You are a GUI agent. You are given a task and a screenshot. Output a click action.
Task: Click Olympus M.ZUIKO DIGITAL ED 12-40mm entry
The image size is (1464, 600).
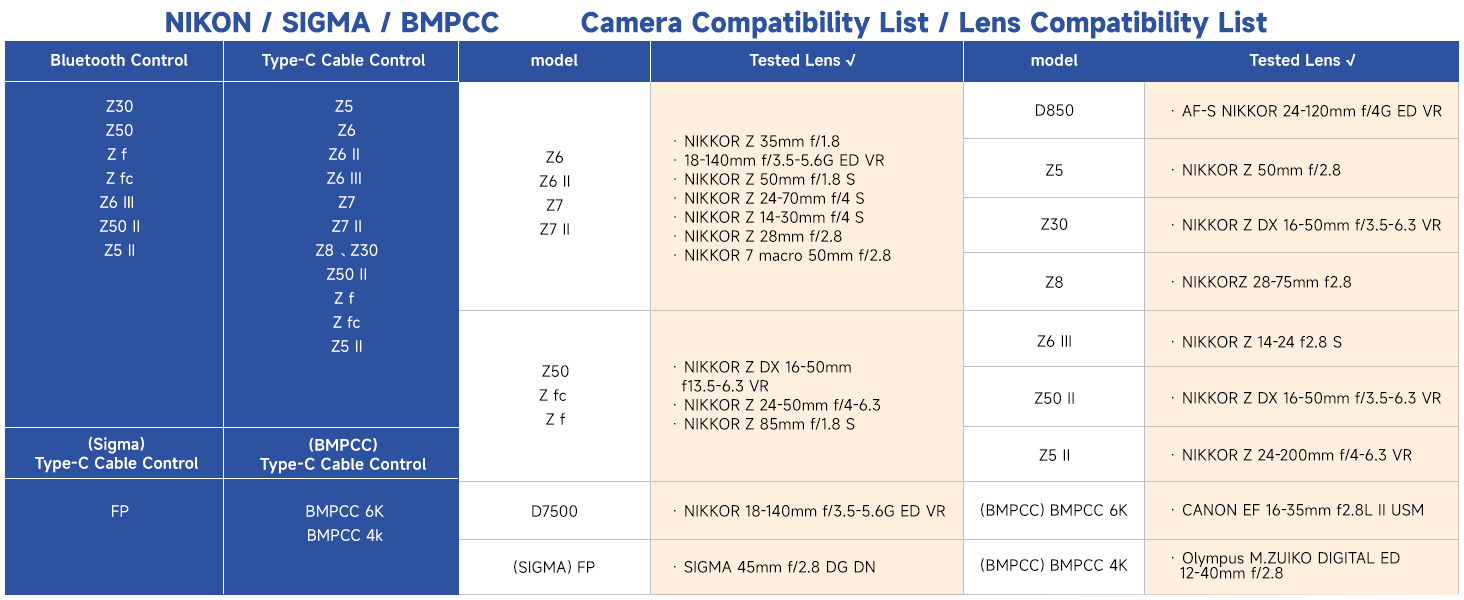tap(1290, 566)
